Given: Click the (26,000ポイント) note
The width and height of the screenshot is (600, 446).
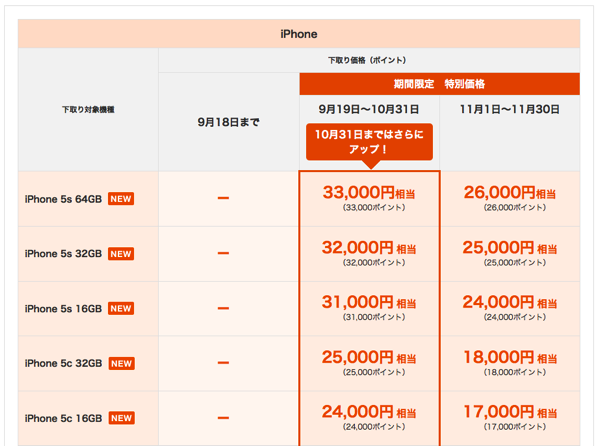Looking at the screenshot, I should coord(515,208).
